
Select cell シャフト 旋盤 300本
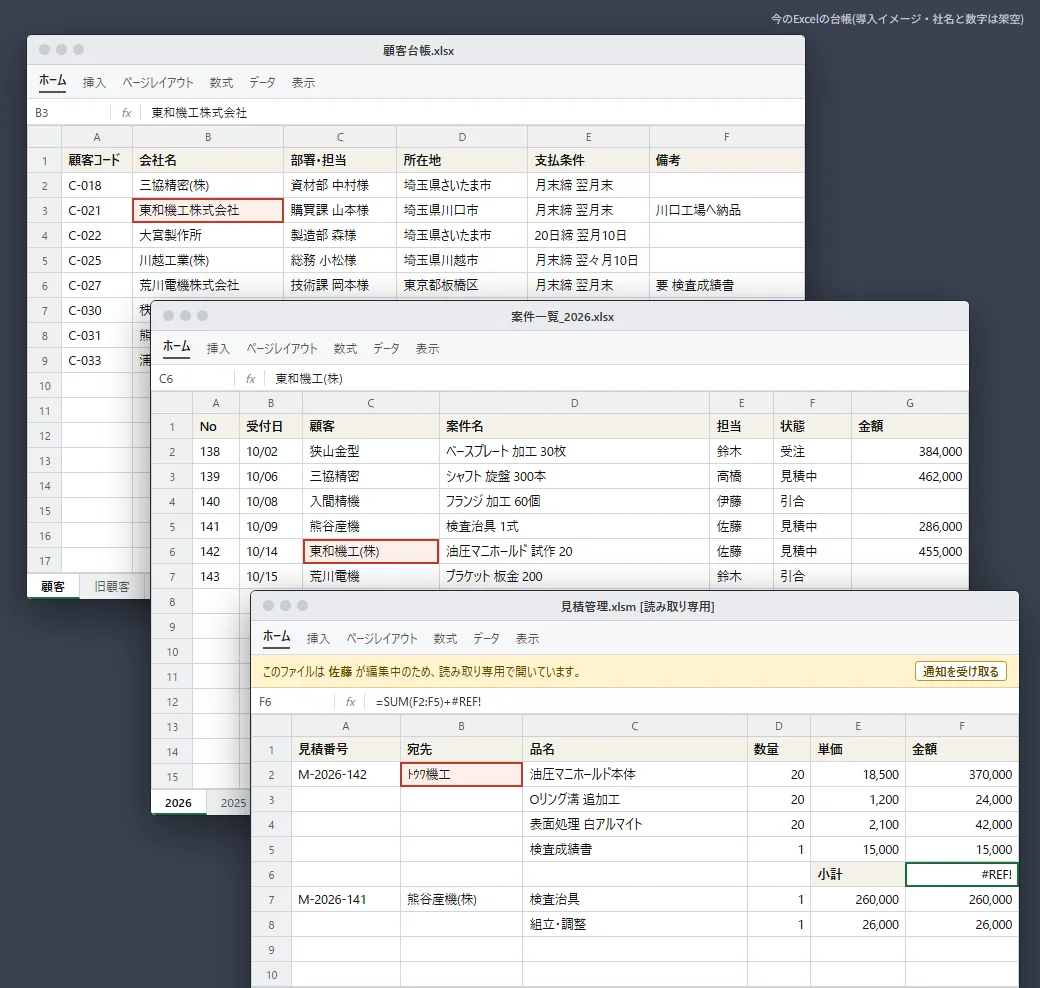pyautogui.click(x=574, y=476)
